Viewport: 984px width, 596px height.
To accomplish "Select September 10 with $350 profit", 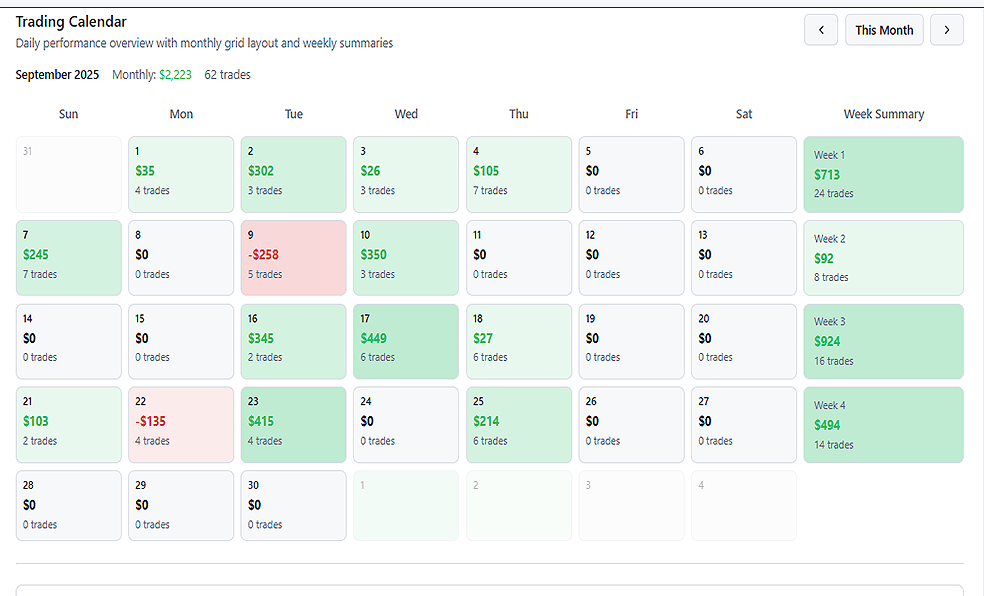I will pos(406,258).
